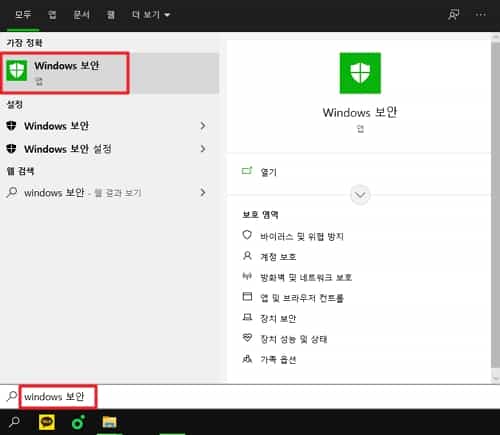The height and width of the screenshot is (435, 500).
Task: Open the three-dot options menu
Action: coord(481,14)
